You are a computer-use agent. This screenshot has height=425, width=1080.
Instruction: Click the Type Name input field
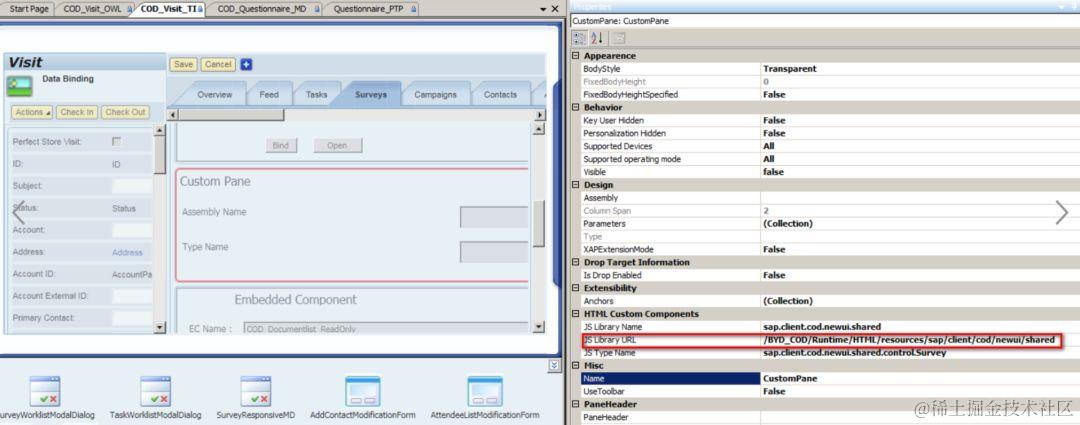click(493, 251)
